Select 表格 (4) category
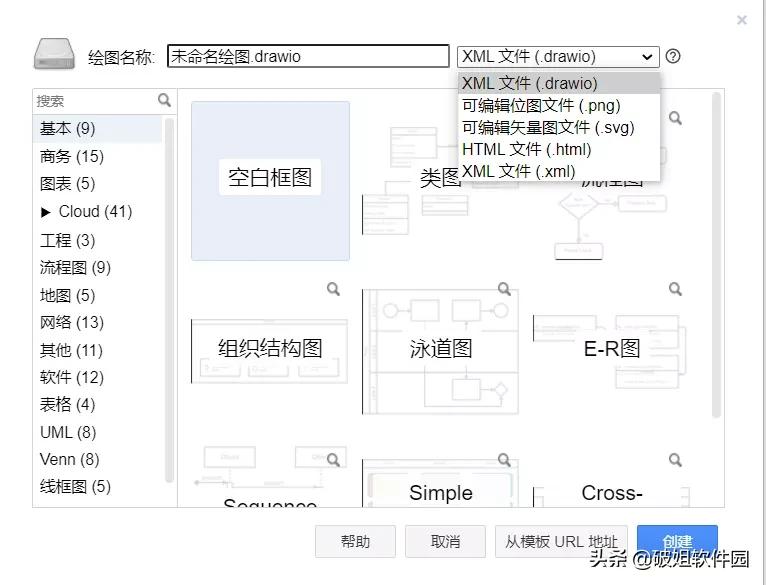The image size is (766, 585). (97, 405)
